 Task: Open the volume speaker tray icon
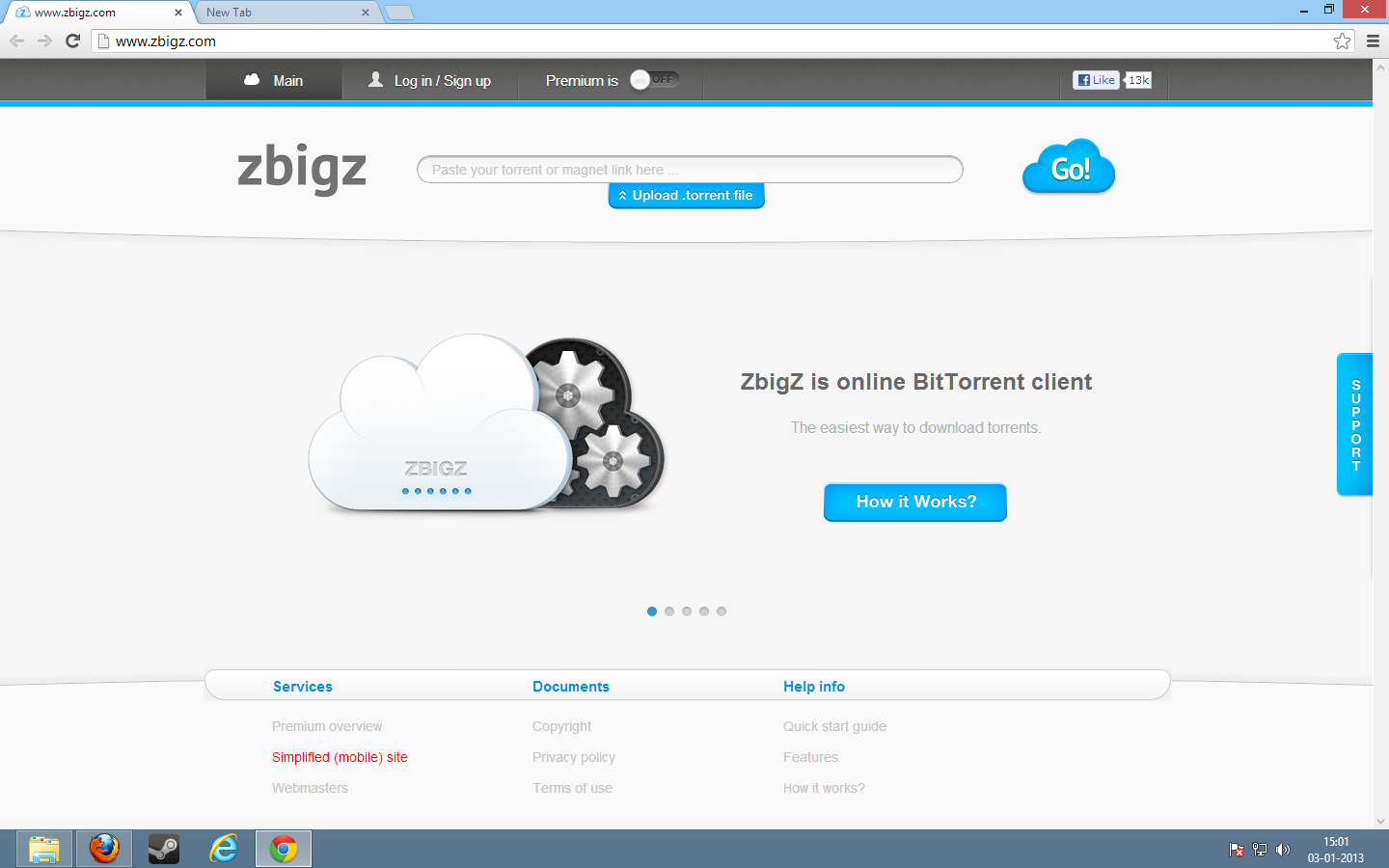(1282, 850)
